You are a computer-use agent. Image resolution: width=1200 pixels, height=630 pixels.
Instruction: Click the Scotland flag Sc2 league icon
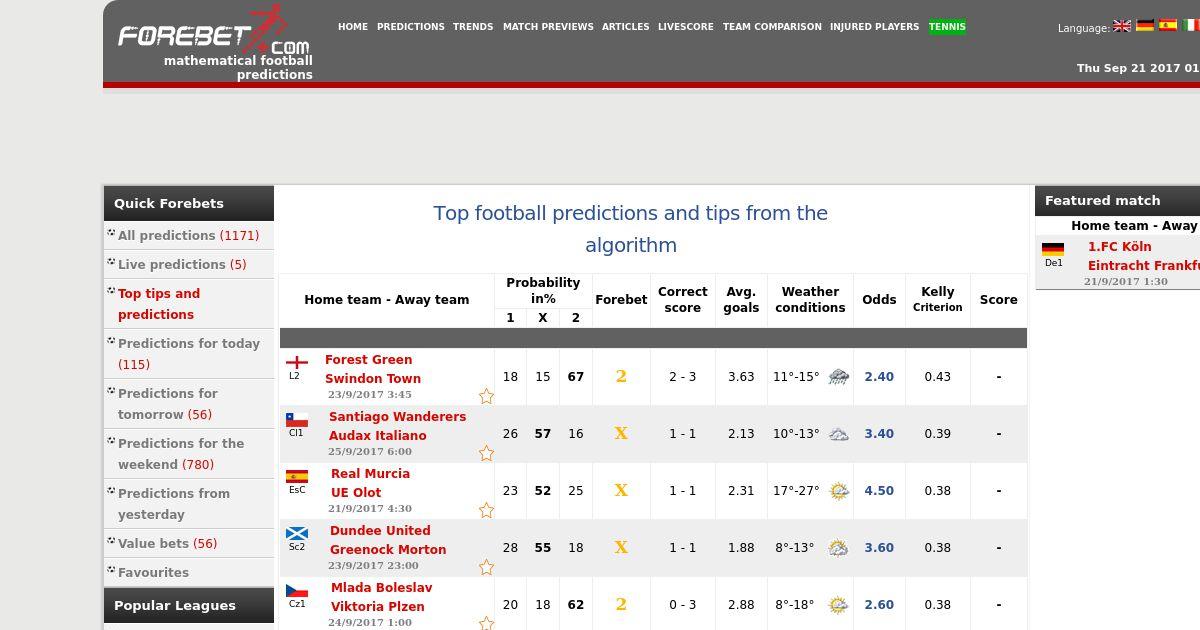[297, 534]
